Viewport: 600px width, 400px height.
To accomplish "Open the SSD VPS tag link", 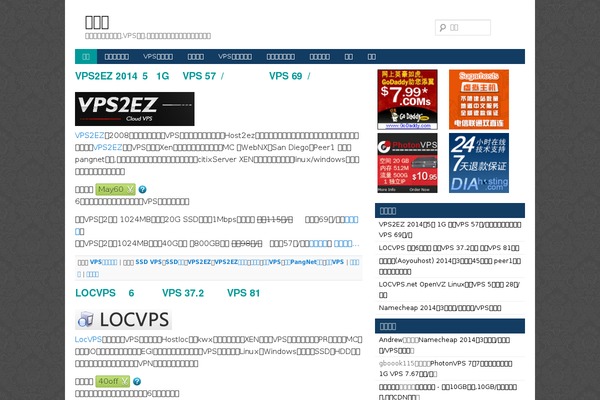I will coord(148,262).
